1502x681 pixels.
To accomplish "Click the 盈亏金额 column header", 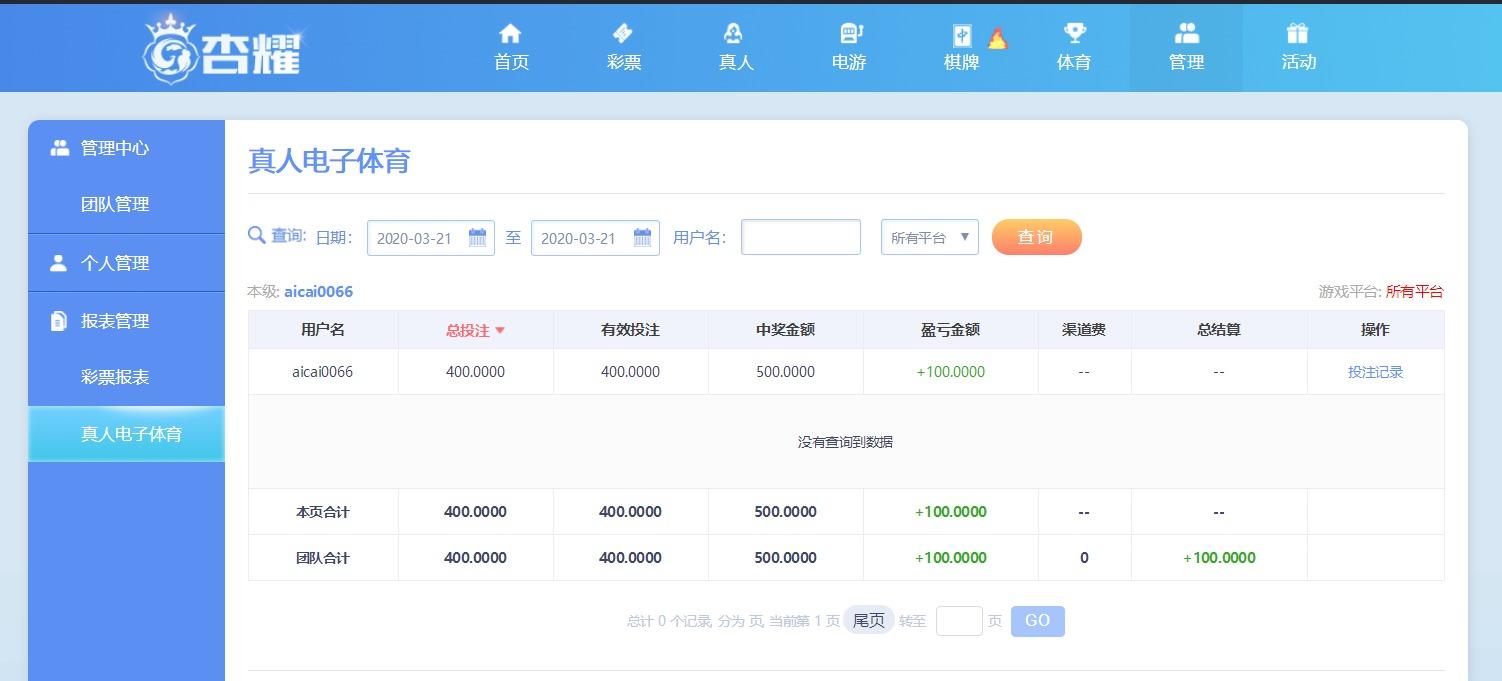I will (x=950, y=329).
